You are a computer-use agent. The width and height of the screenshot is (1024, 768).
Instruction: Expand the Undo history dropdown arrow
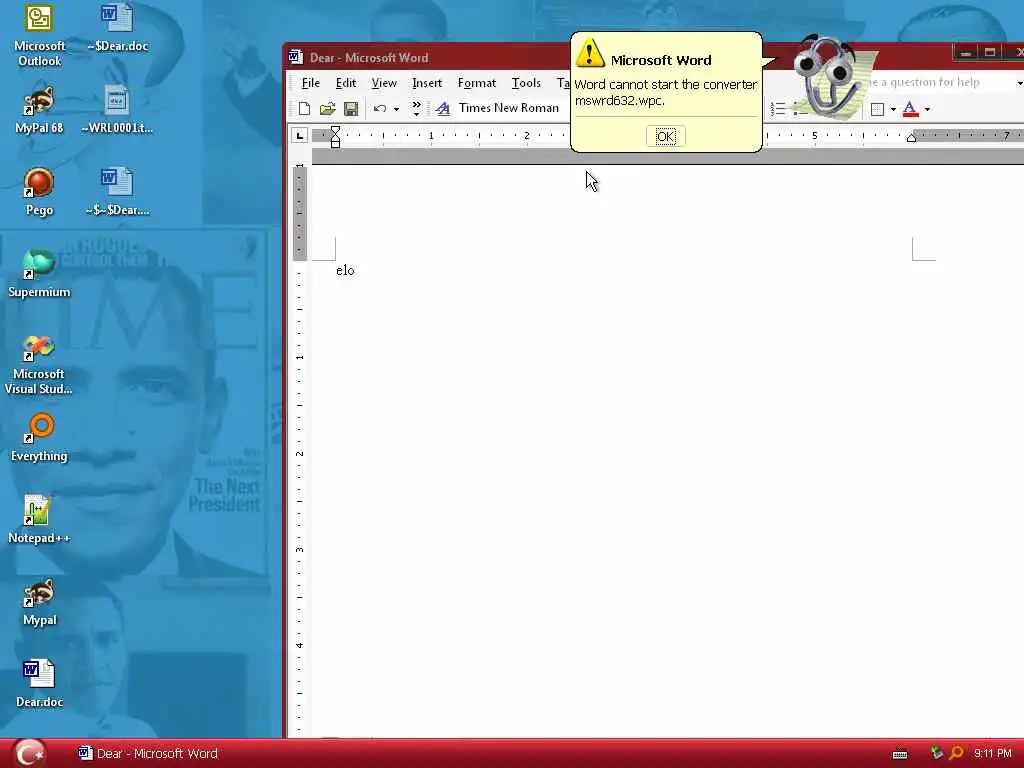pyautogui.click(x=396, y=109)
